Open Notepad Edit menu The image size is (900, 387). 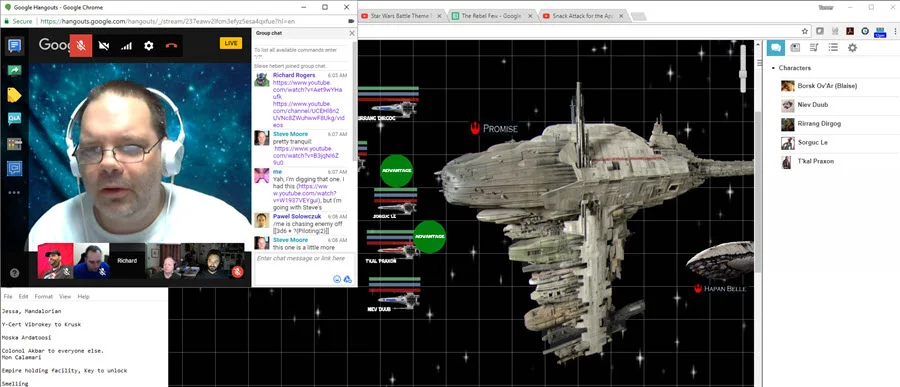(x=24, y=297)
